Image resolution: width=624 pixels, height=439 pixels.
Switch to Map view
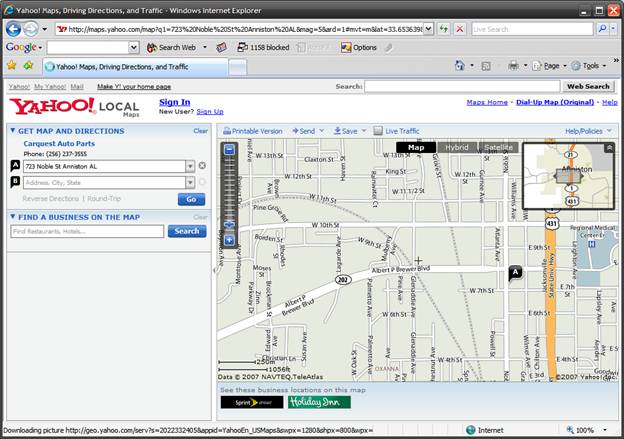(416, 147)
